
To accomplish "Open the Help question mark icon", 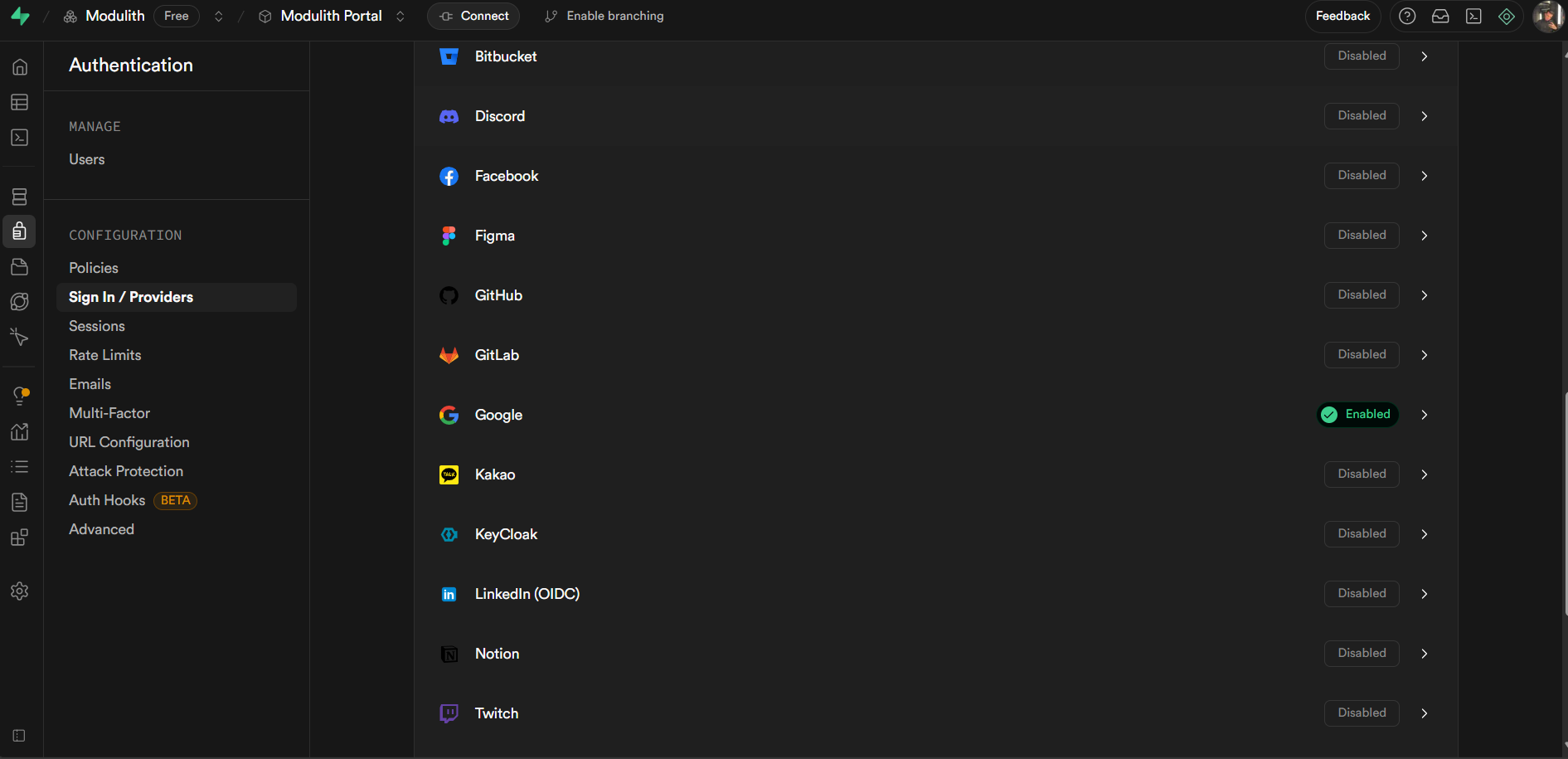I will [x=1407, y=17].
